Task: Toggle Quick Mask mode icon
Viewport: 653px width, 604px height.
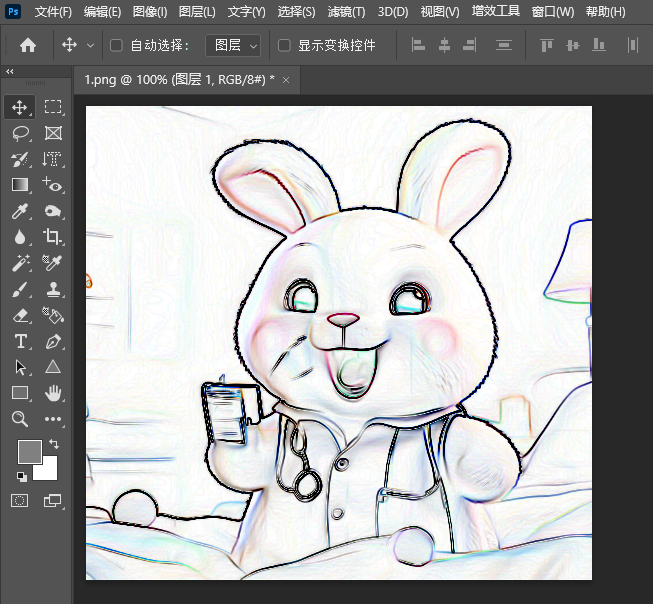Action: click(x=20, y=500)
